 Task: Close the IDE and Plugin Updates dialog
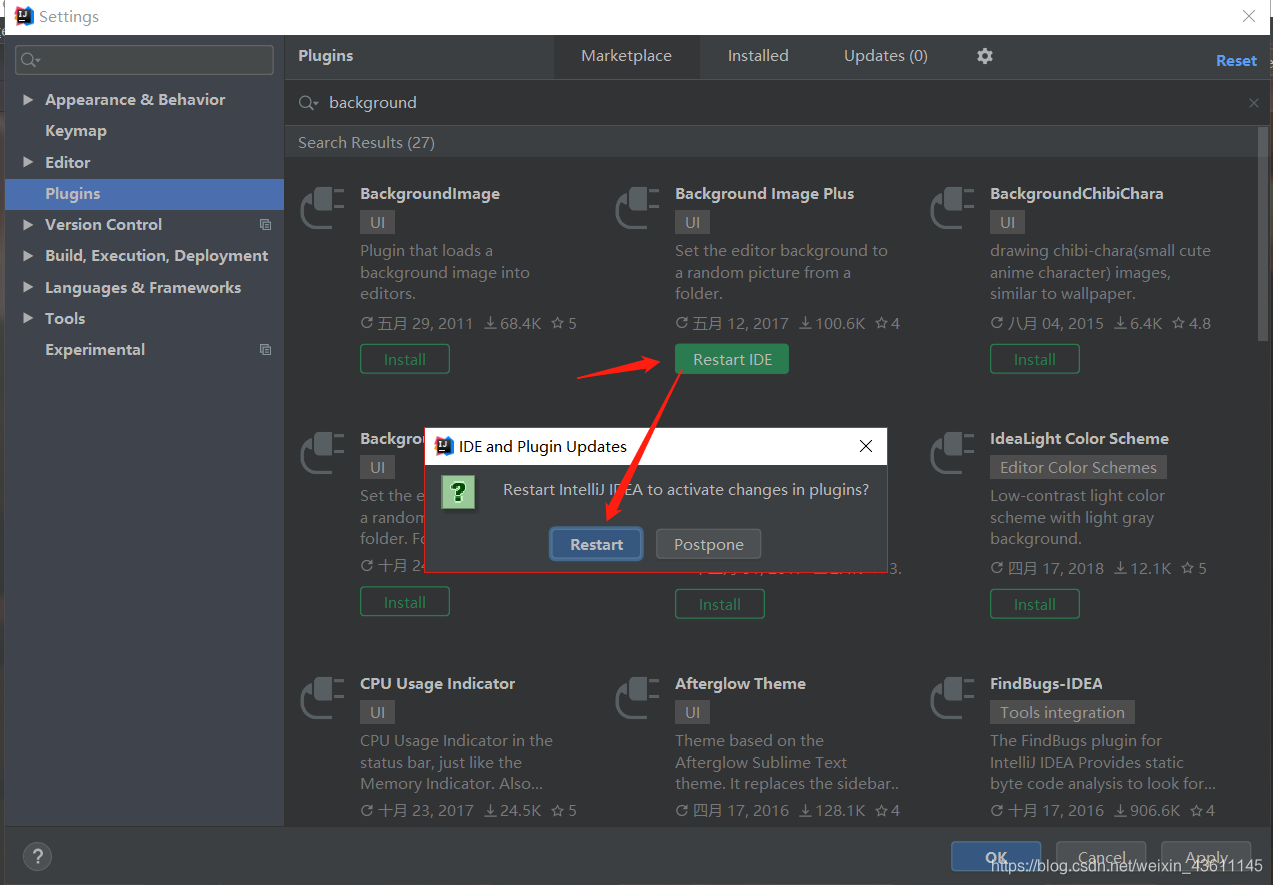[x=866, y=446]
